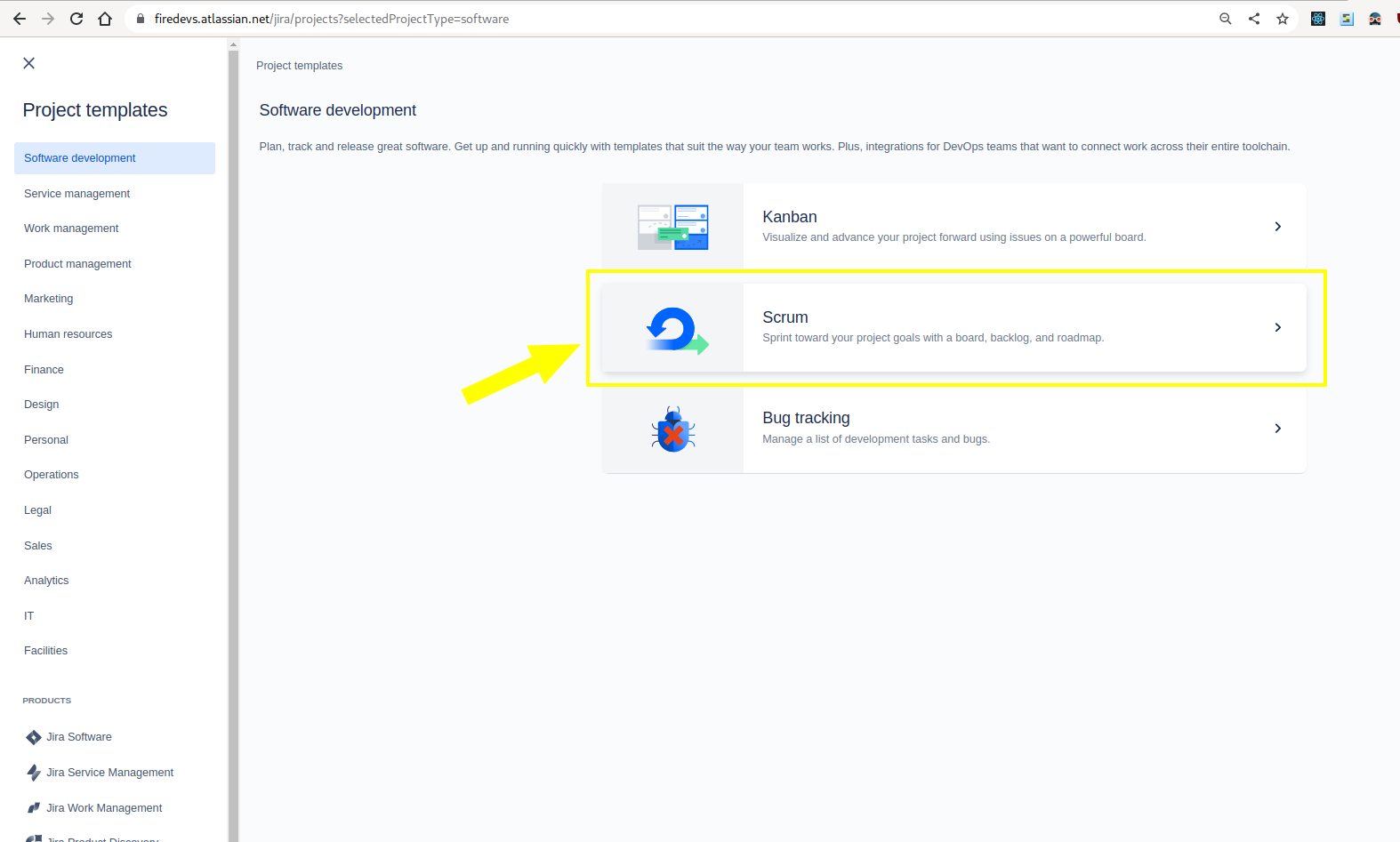Select Marketing category
This screenshot has width=1400, height=842.
click(115, 299)
